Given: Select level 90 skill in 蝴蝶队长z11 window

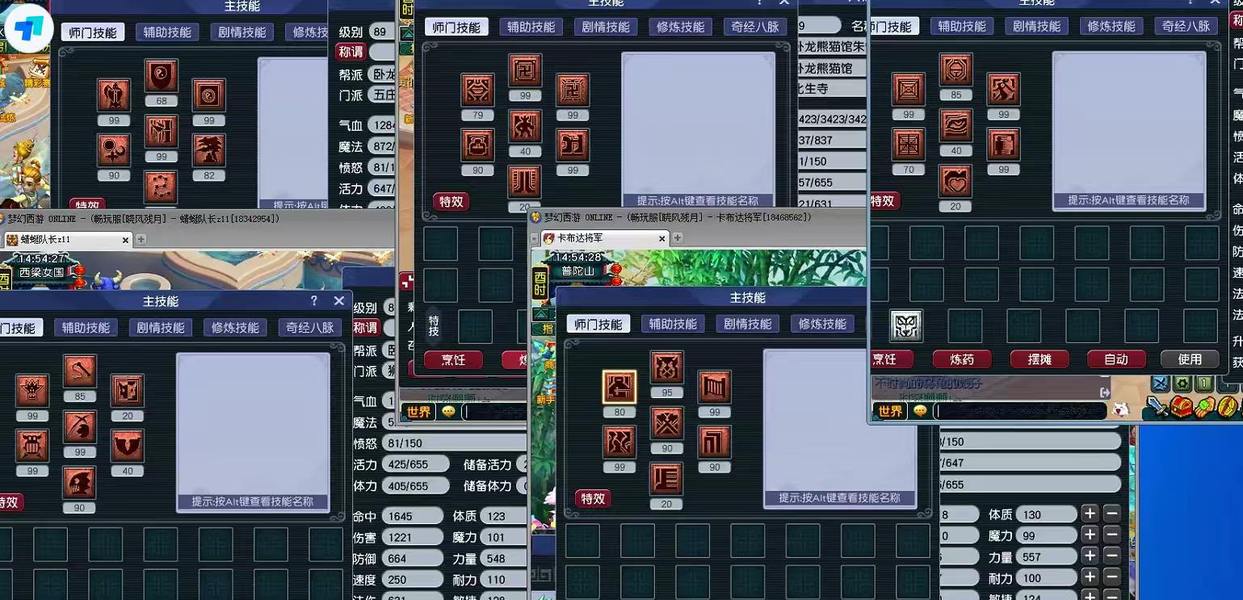Looking at the screenshot, I should [x=80, y=482].
